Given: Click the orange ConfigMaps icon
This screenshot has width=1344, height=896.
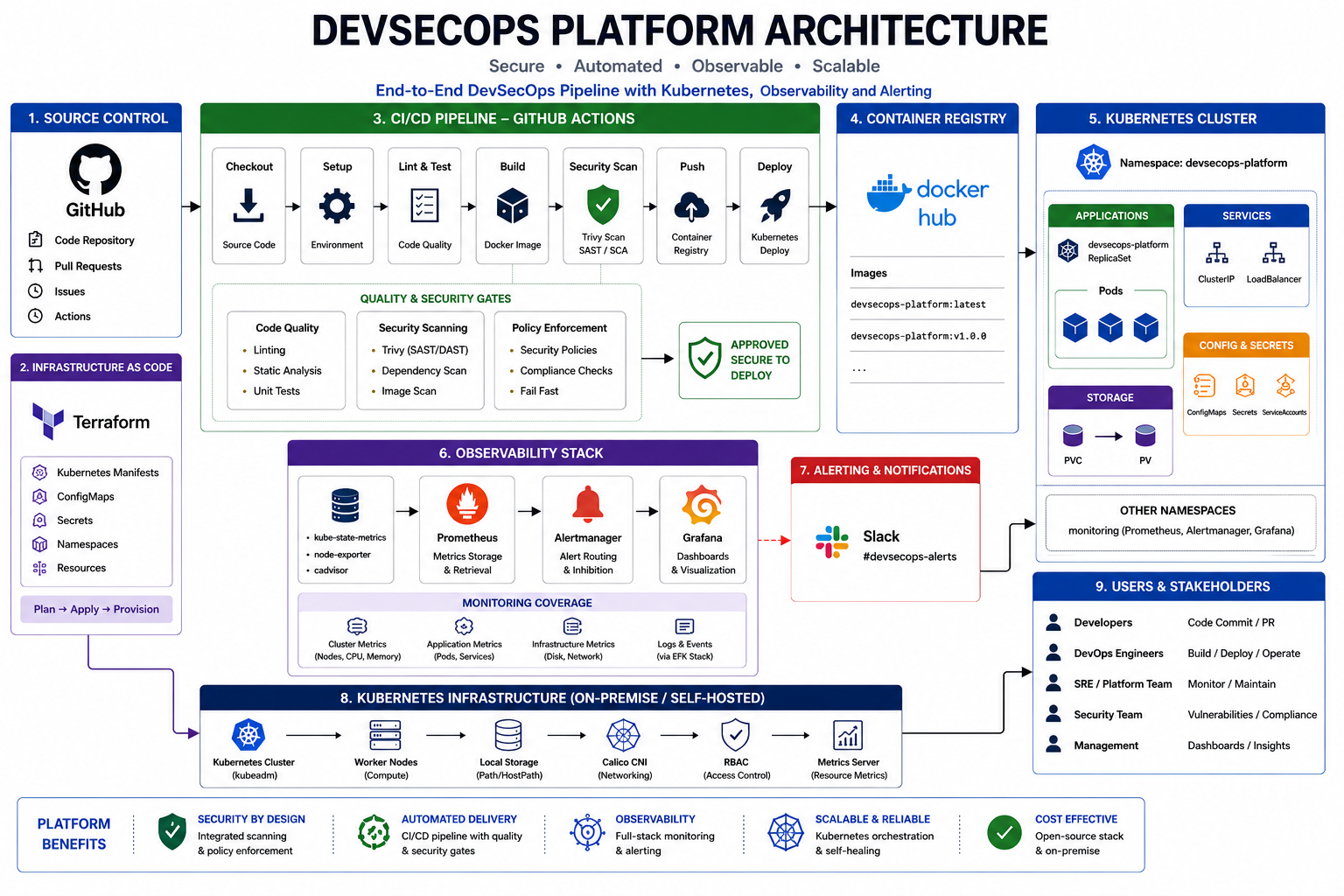Looking at the screenshot, I should (x=1205, y=386).
